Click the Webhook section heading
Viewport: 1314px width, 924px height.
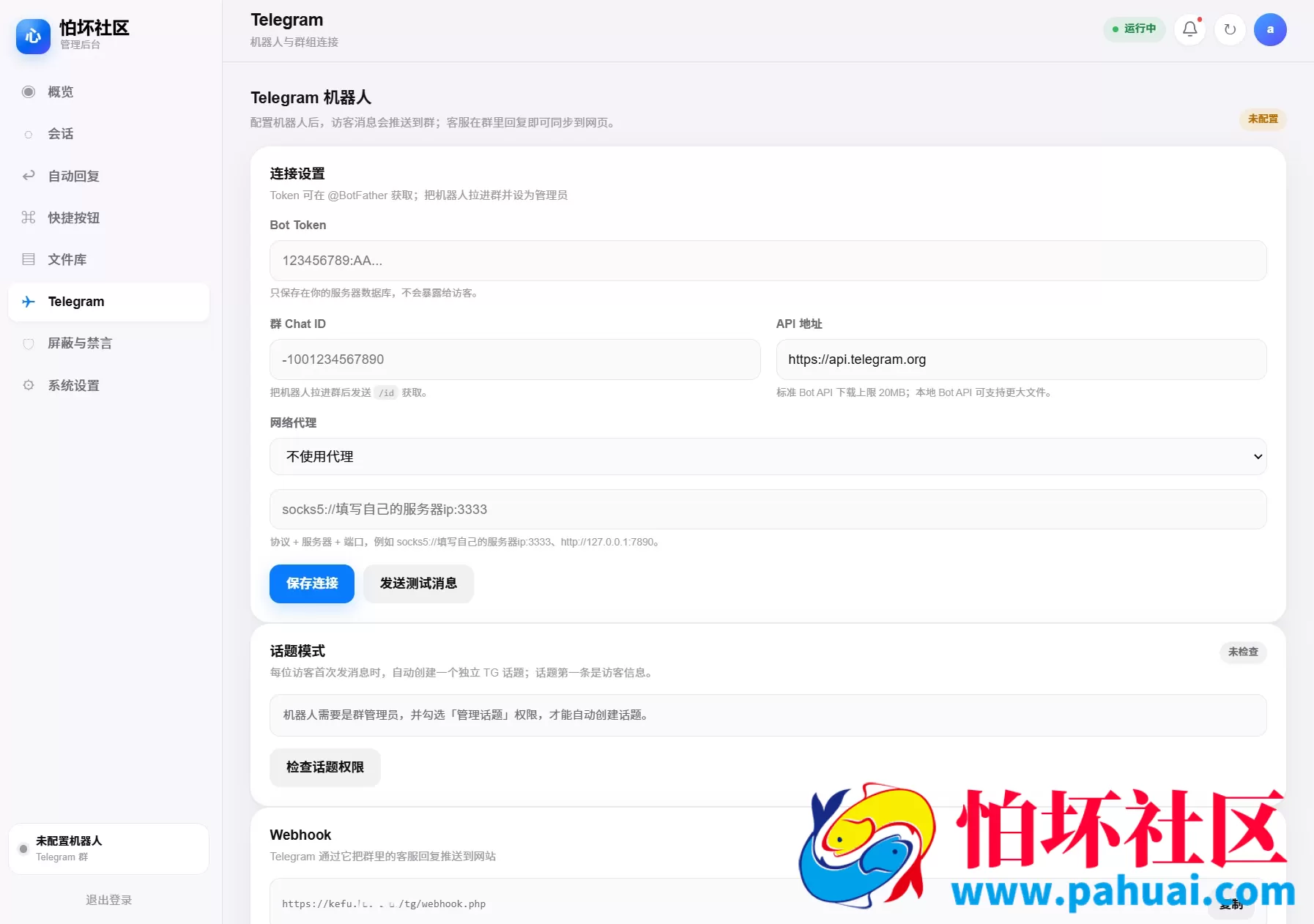click(300, 835)
